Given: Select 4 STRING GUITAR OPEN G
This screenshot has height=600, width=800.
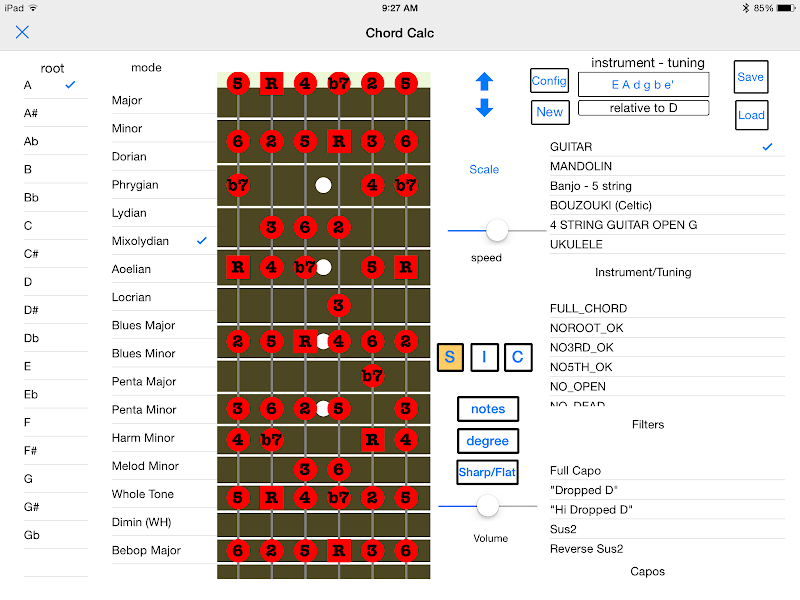Looking at the screenshot, I should point(667,225).
